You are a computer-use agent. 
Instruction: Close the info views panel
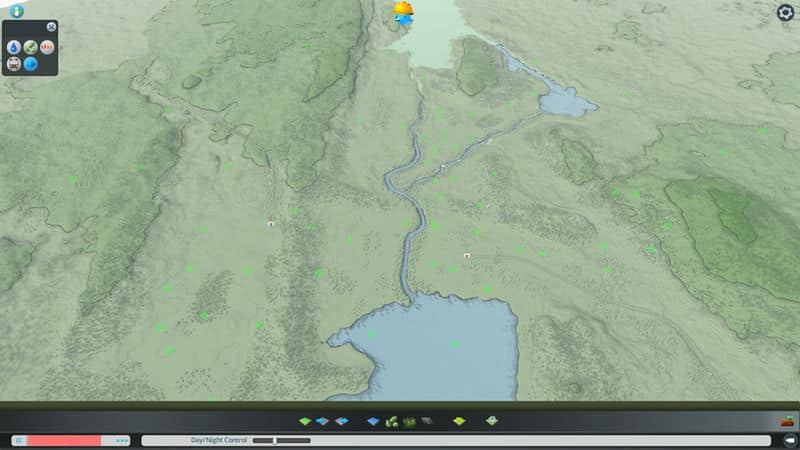tap(51, 27)
